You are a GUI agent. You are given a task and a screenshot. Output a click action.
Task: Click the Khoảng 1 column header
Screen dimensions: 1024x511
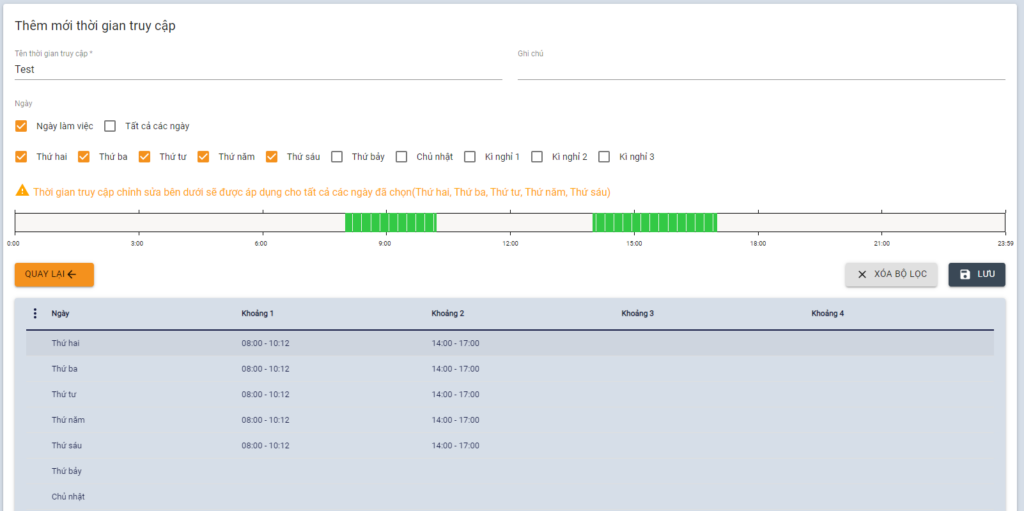[257, 314]
